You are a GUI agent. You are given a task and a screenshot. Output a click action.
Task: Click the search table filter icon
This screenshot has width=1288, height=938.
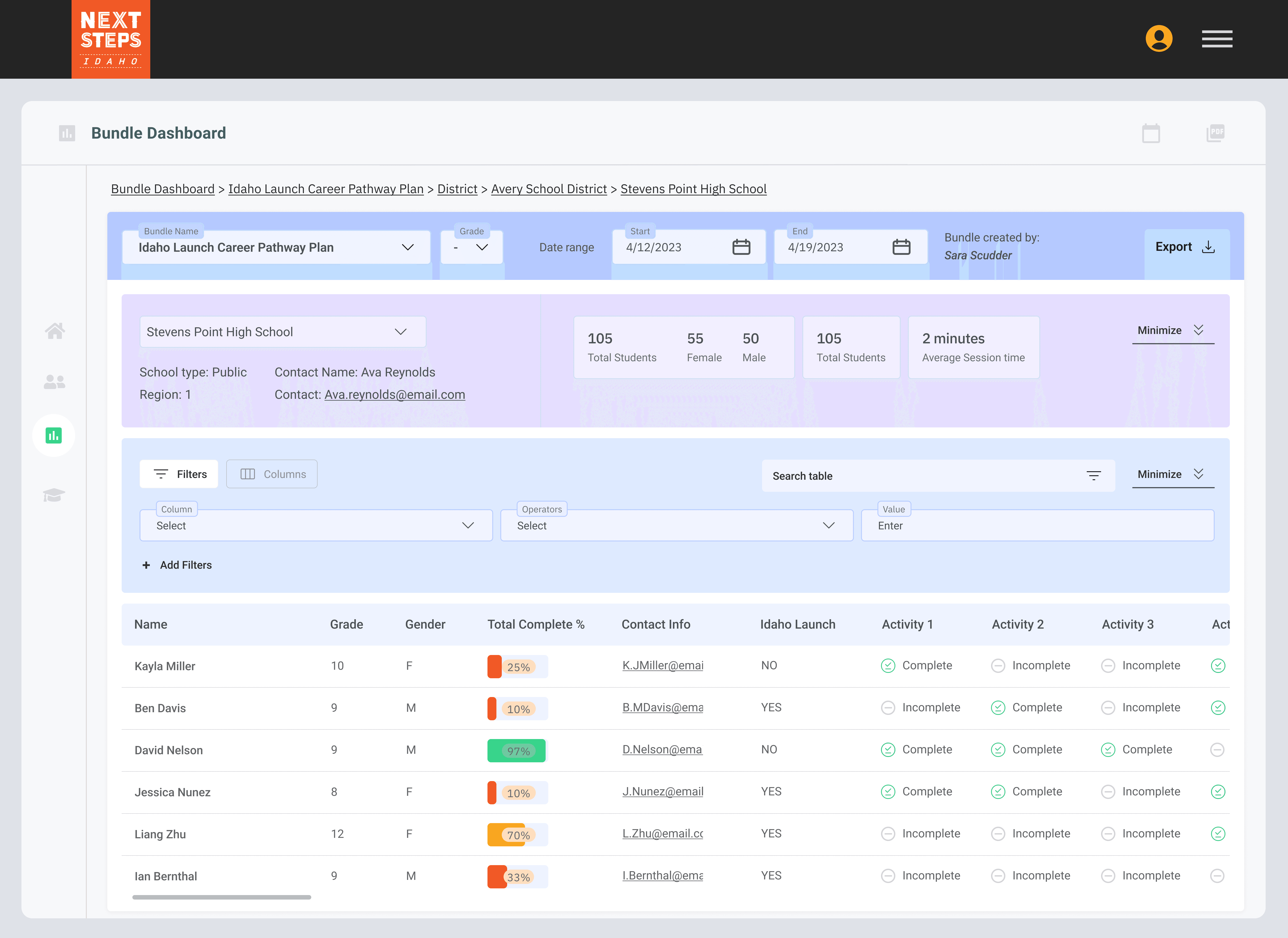point(1093,476)
